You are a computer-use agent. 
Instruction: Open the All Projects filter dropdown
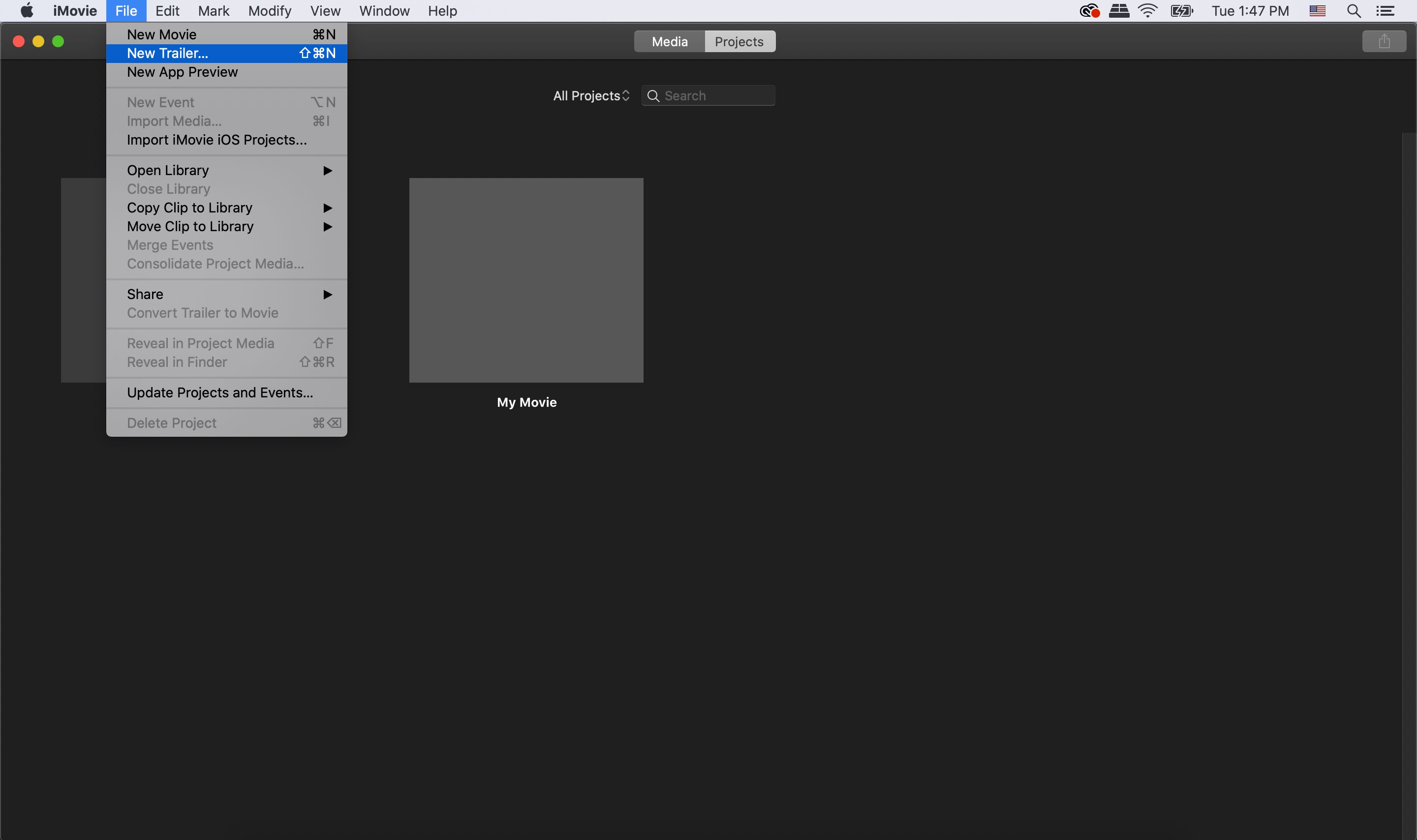tap(591, 96)
